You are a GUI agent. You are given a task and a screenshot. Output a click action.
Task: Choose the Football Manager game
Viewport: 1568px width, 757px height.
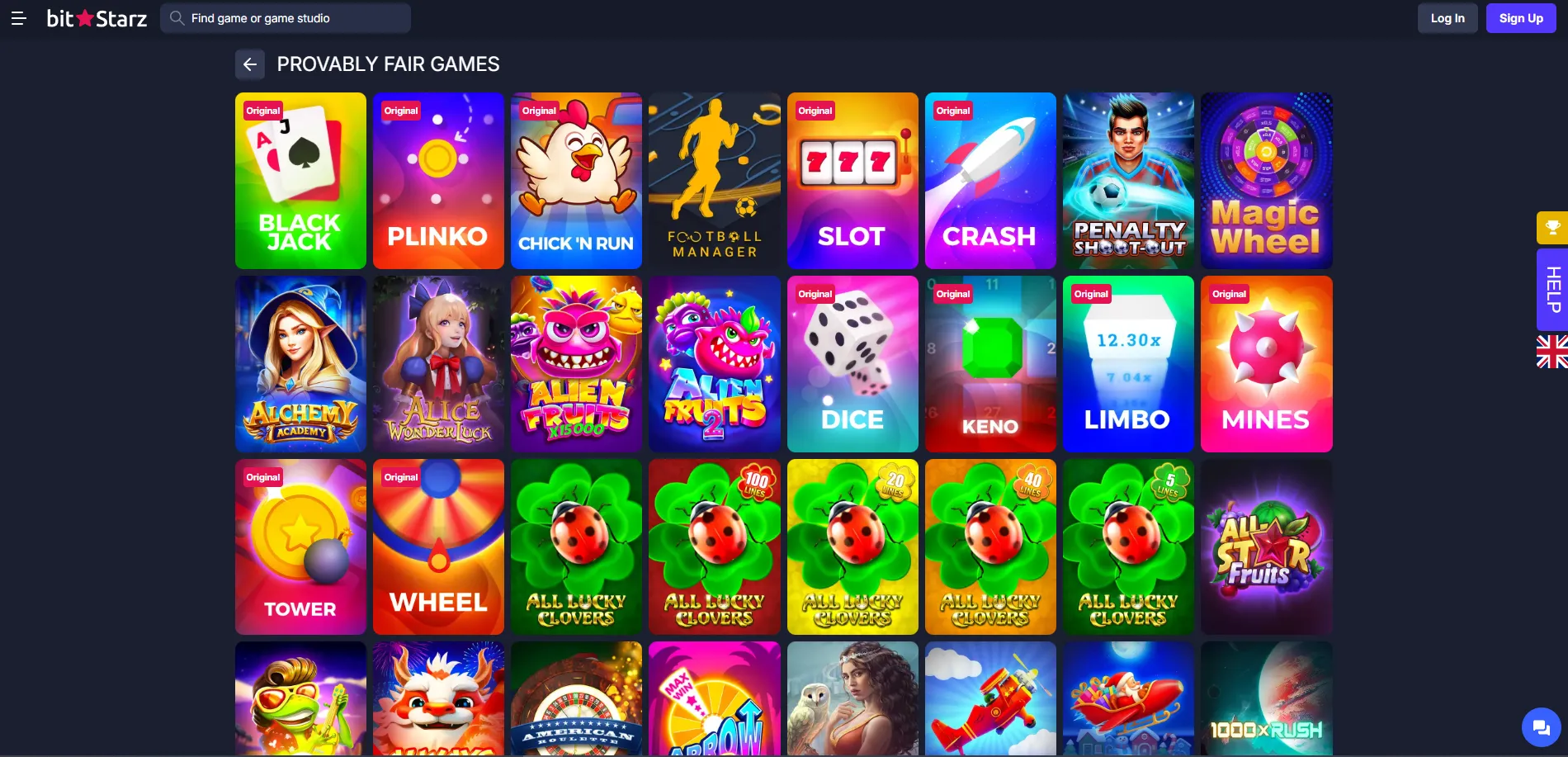tap(715, 181)
